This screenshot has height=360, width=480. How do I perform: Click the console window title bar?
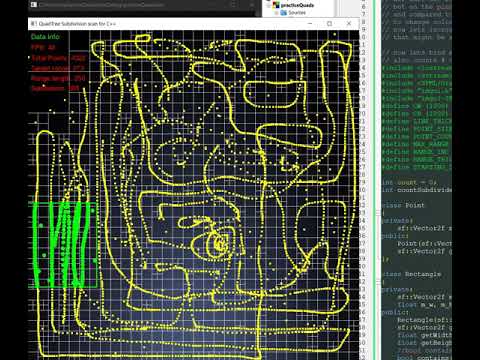pyautogui.click(x=143, y=5)
